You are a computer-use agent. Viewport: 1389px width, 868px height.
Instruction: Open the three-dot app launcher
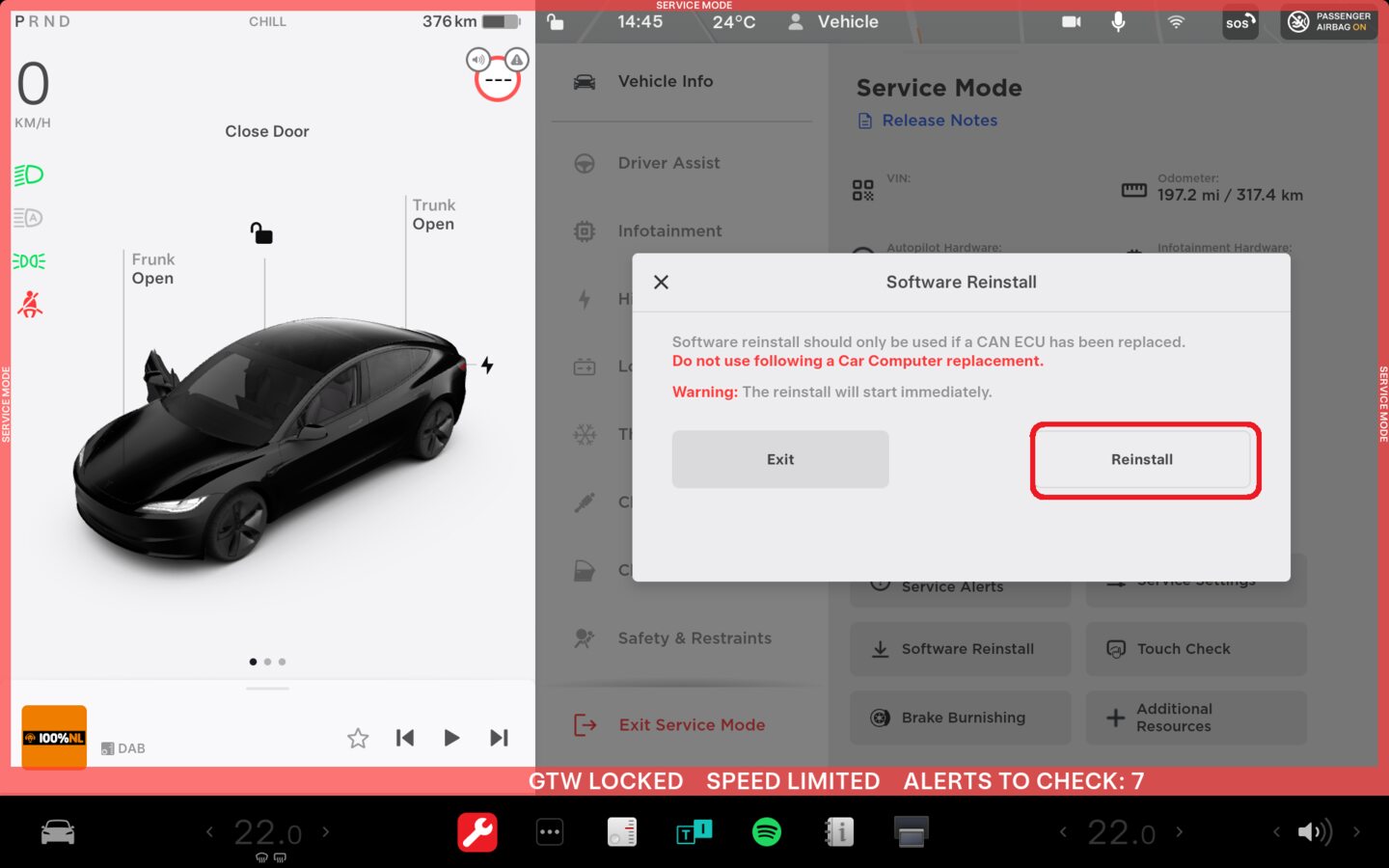click(x=550, y=831)
